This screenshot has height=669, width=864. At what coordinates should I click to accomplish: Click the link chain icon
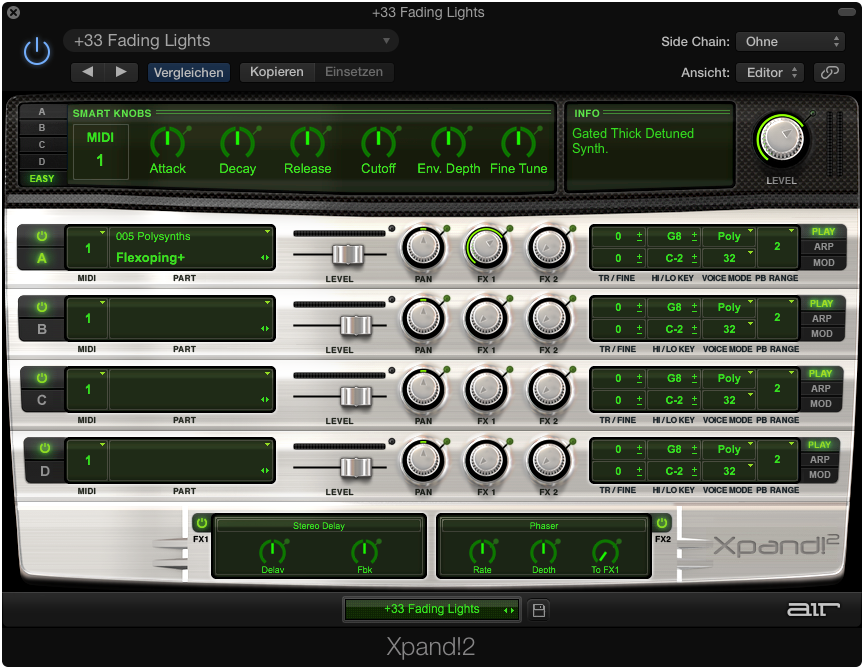pyautogui.click(x=828, y=72)
